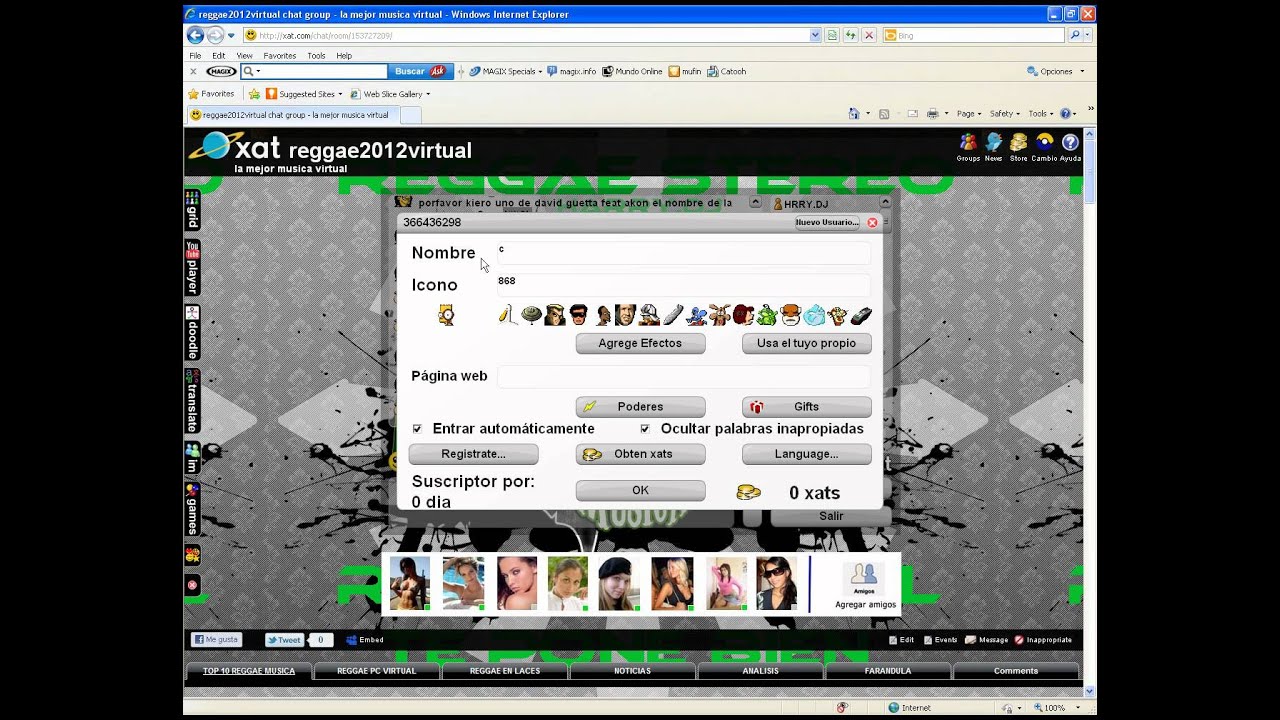Open the Bing search provider dropdown

pos(1087,35)
